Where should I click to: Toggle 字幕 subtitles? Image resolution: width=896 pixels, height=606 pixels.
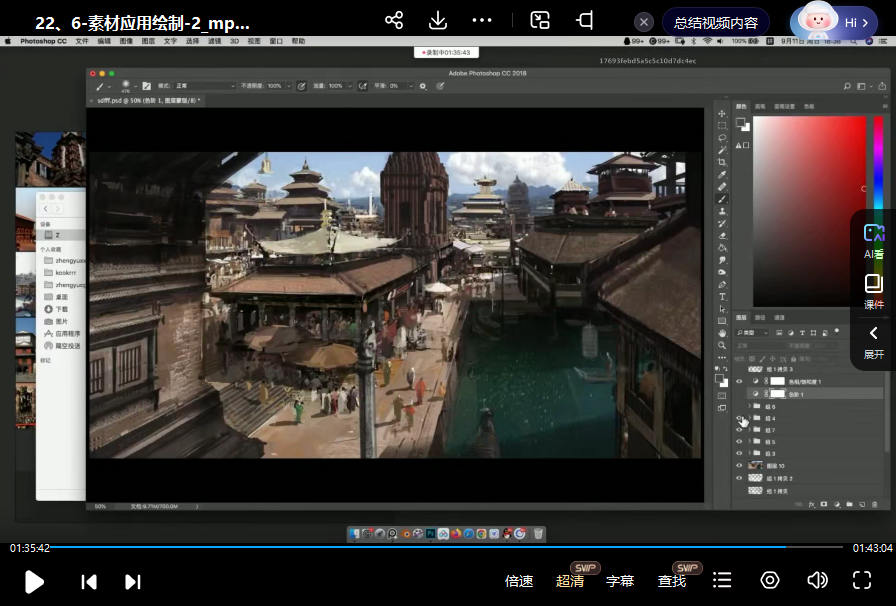(x=620, y=581)
